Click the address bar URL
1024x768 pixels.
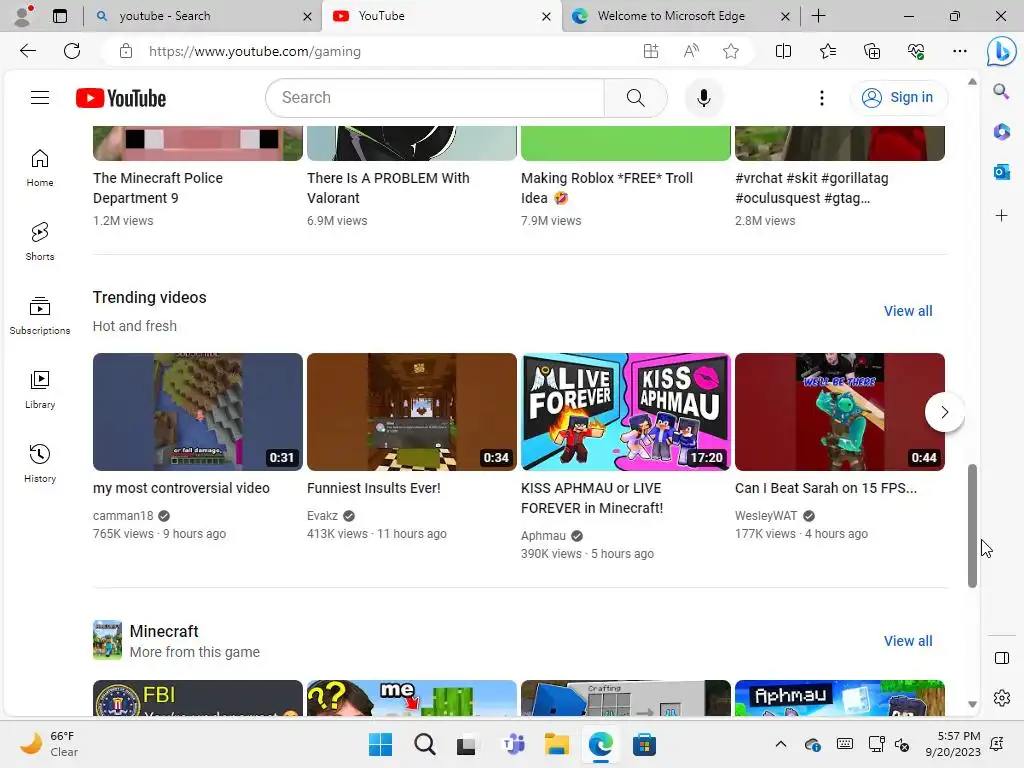pyautogui.click(x=255, y=51)
